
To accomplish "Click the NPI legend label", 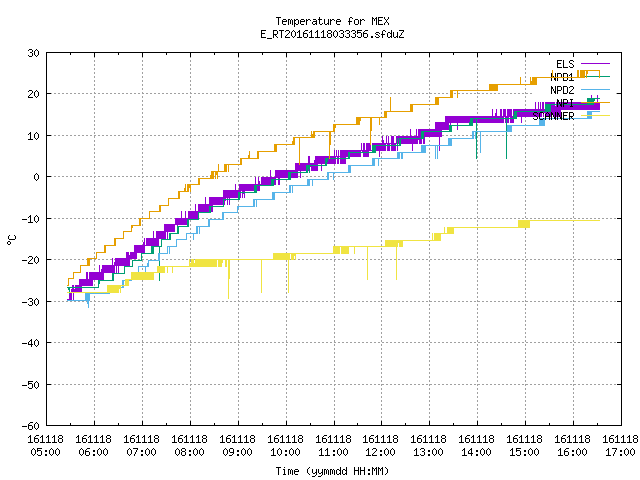I will (565, 103).
